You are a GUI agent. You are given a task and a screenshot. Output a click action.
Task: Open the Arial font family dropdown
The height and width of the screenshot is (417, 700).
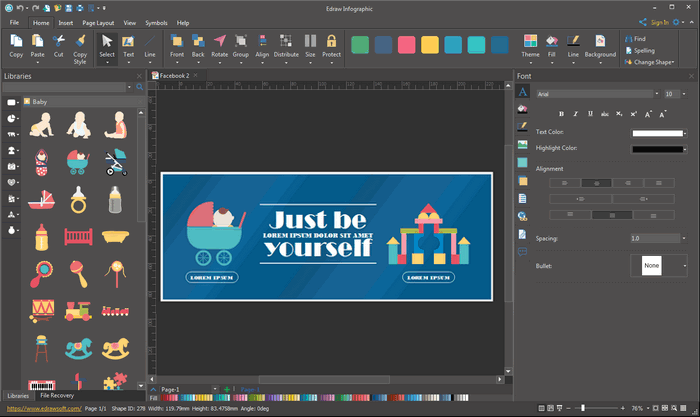595,93
